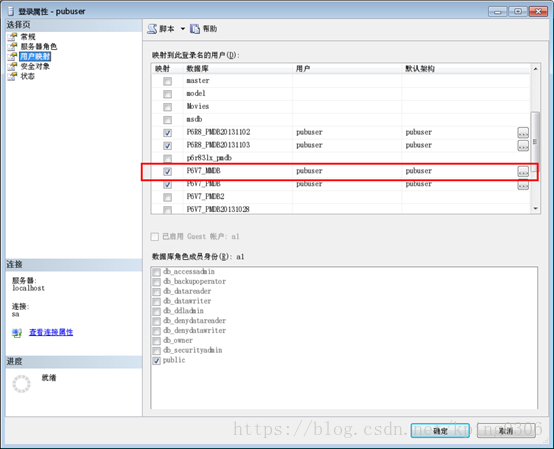Open schema browse button for P6V7_MMDB
Image resolution: width=554 pixels, height=449 pixels.
(x=523, y=171)
